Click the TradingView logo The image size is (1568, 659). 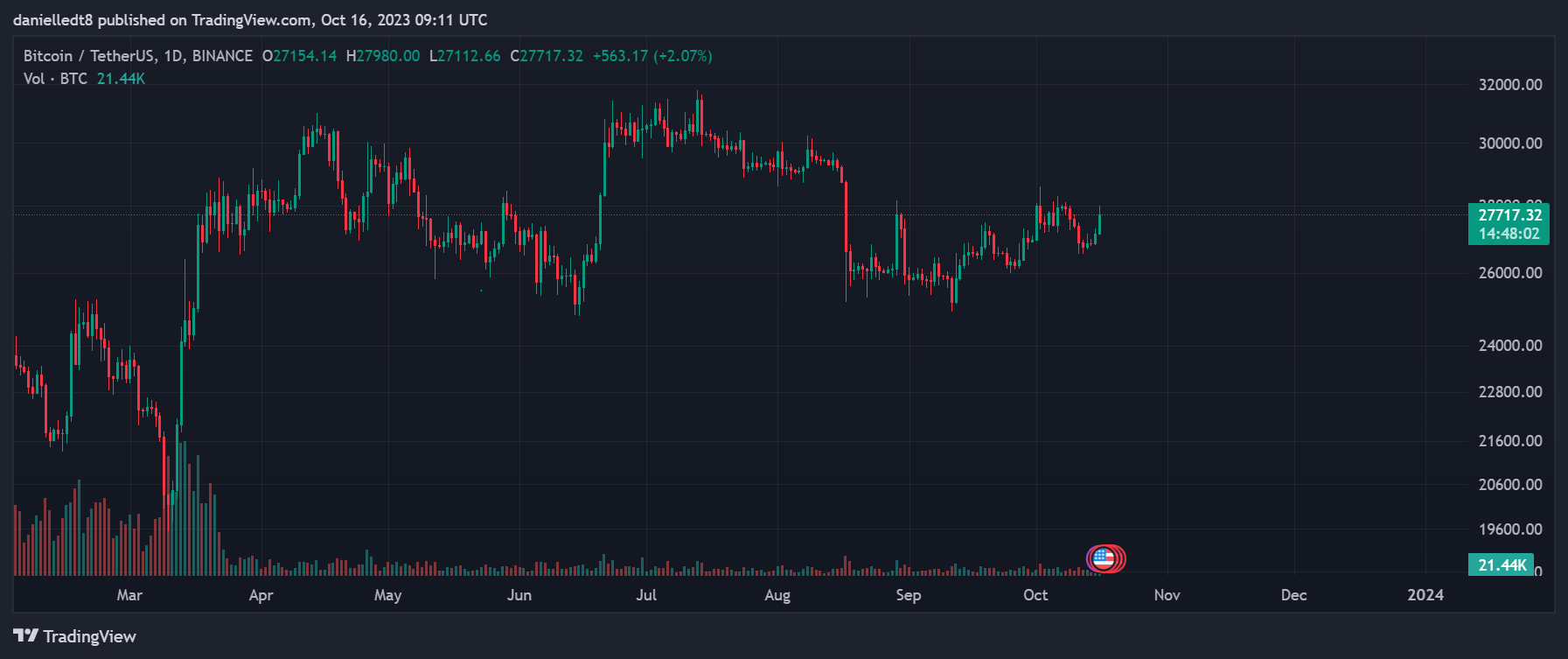(x=75, y=636)
